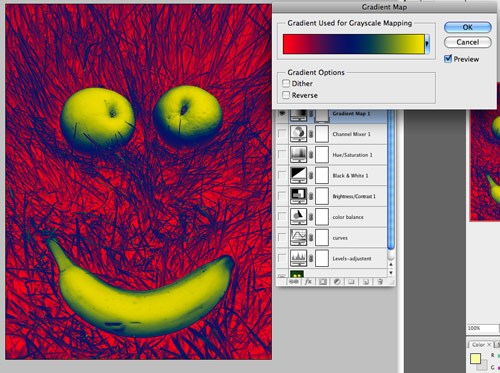Screen dimensions: 500x373
Task: Click the Layers panel scroll up arrow
Action: pyautogui.click(x=391, y=264)
